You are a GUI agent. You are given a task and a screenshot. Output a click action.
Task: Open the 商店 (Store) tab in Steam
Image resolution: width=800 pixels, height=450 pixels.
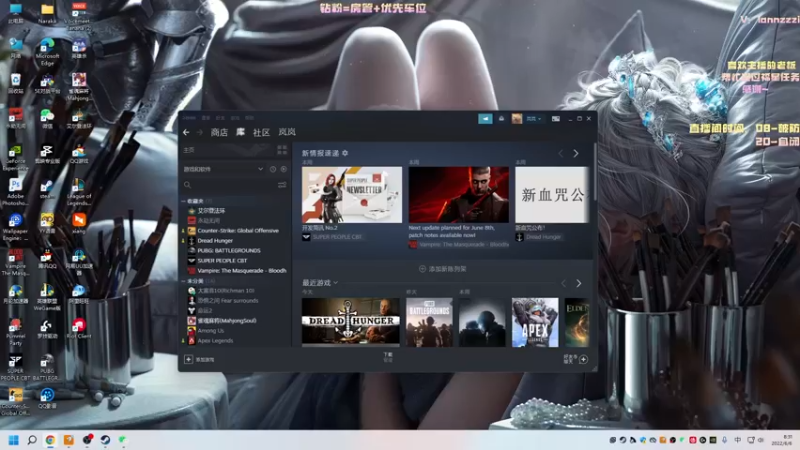tap(219, 132)
